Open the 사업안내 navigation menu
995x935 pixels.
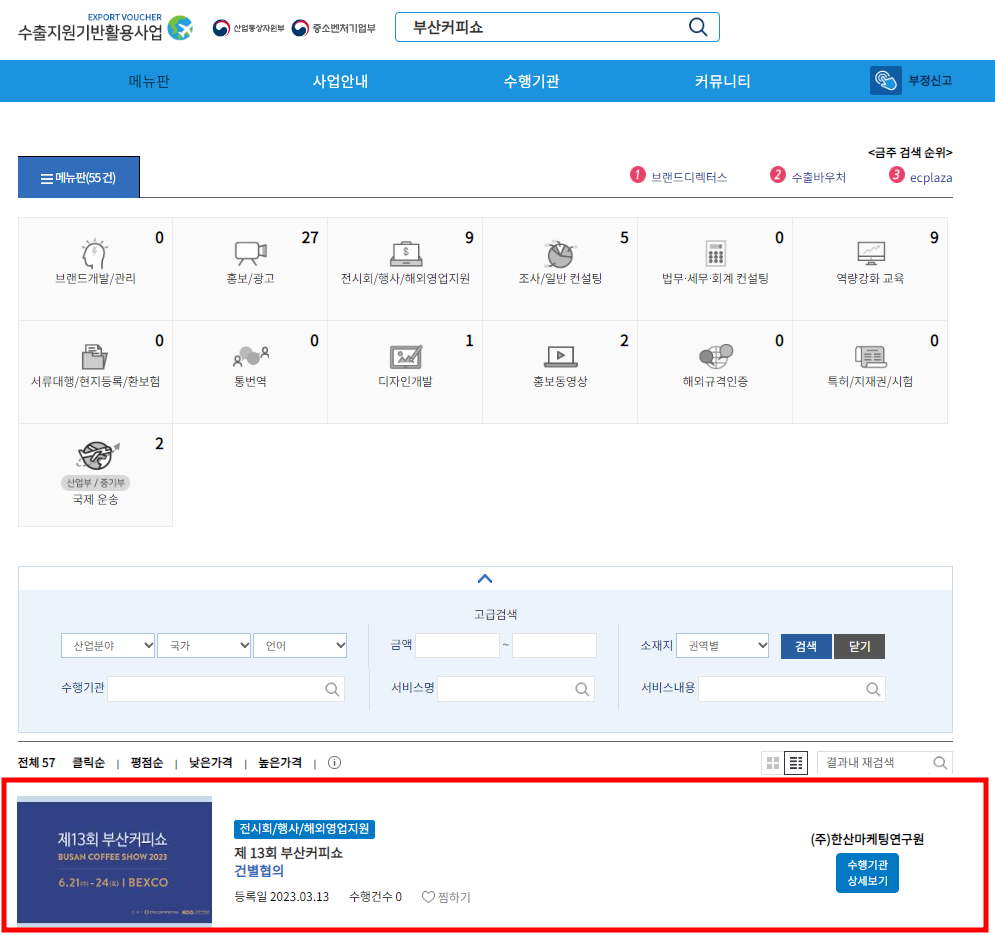[340, 81]
